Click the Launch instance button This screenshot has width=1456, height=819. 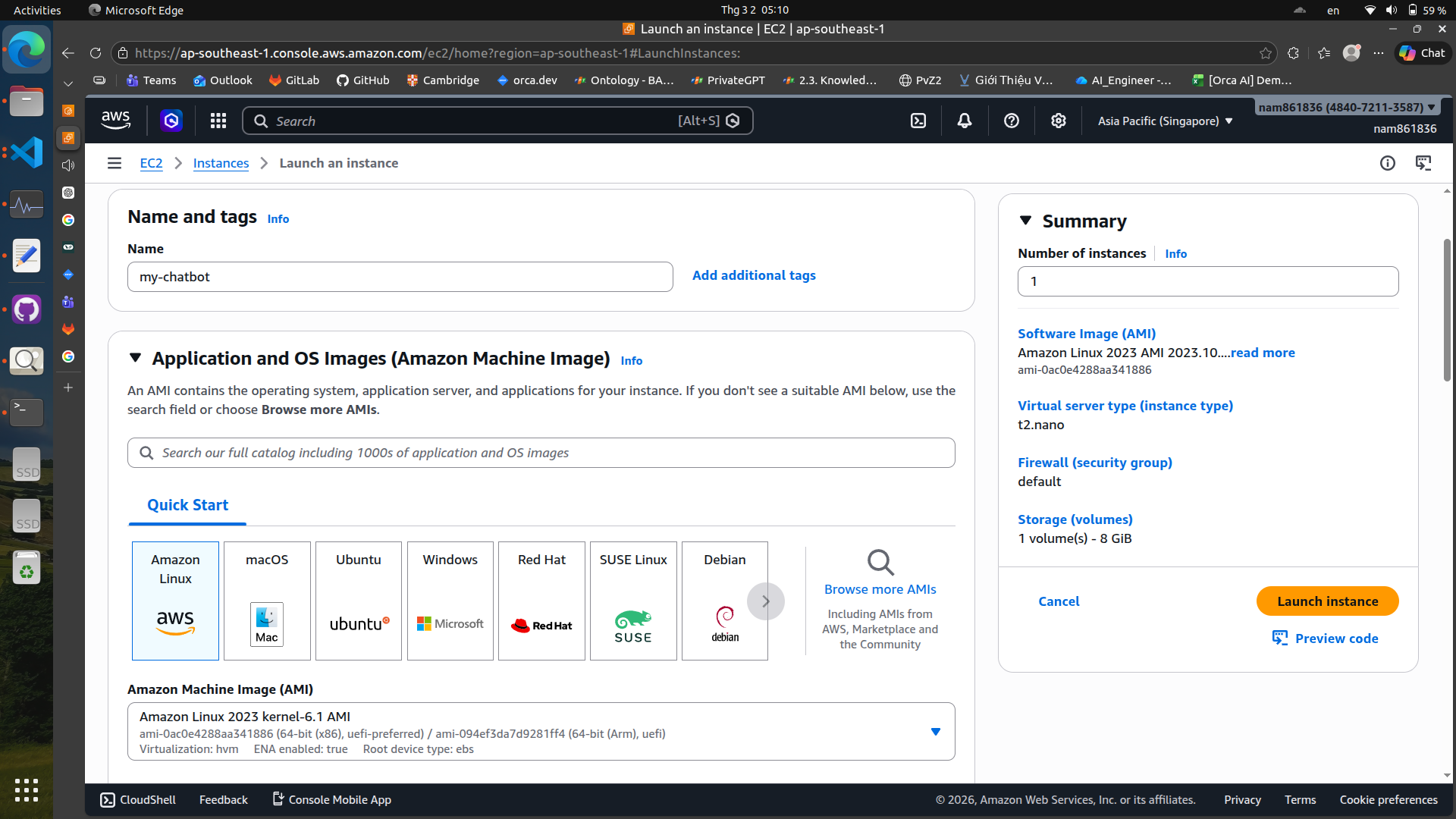coord(1328,601)
